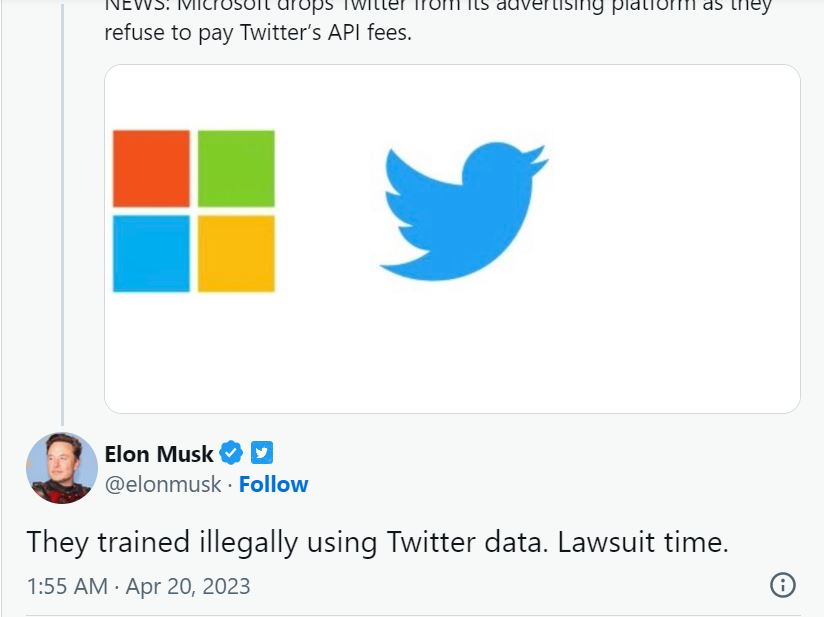Click the Elon Musk display name
This screenshot has height=617, width=824.
[x=159, y=454]
